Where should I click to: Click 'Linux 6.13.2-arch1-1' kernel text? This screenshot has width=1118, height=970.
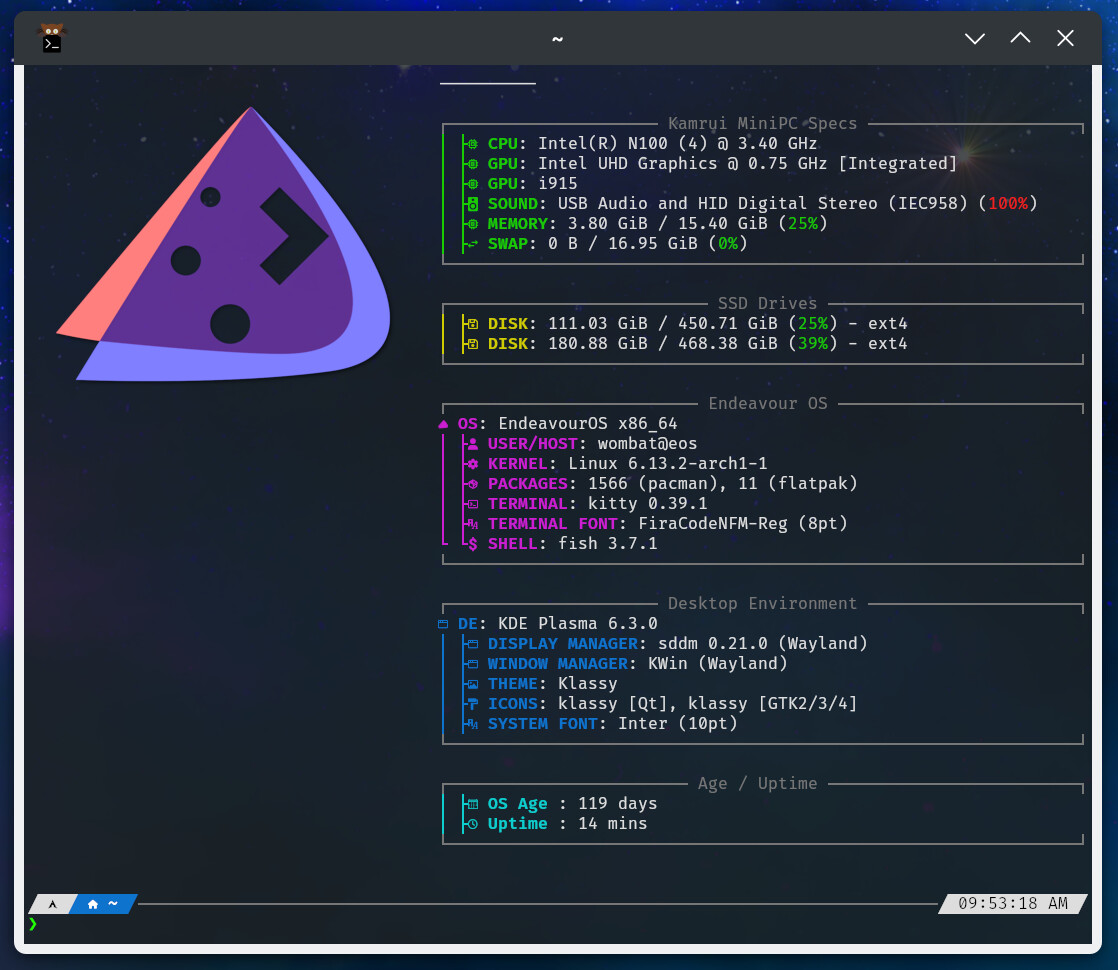[x=667, y=464]
